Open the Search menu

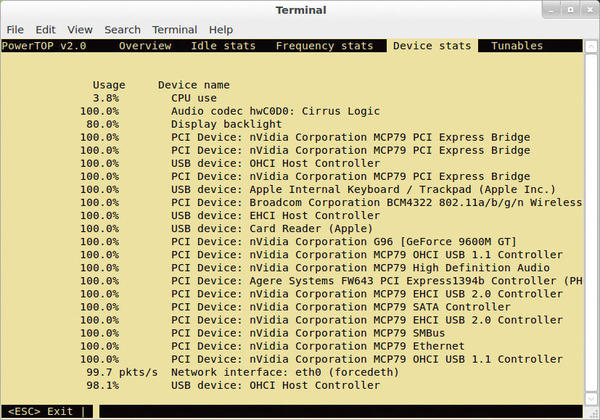[122, 30]
